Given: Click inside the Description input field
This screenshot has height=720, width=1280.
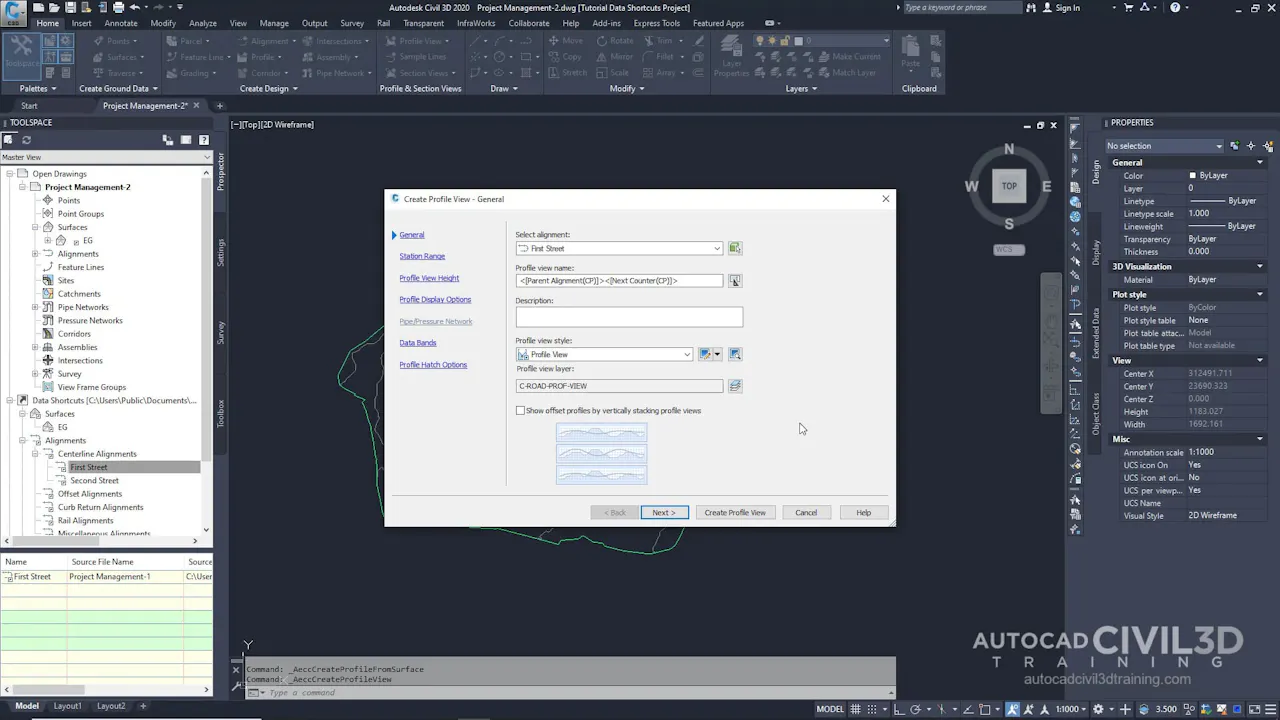Looking at the screenshot, I should (x=628, y=317).
